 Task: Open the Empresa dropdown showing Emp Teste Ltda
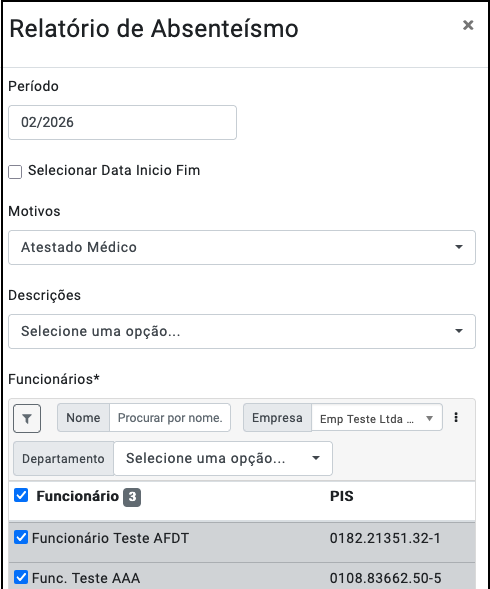377,418
